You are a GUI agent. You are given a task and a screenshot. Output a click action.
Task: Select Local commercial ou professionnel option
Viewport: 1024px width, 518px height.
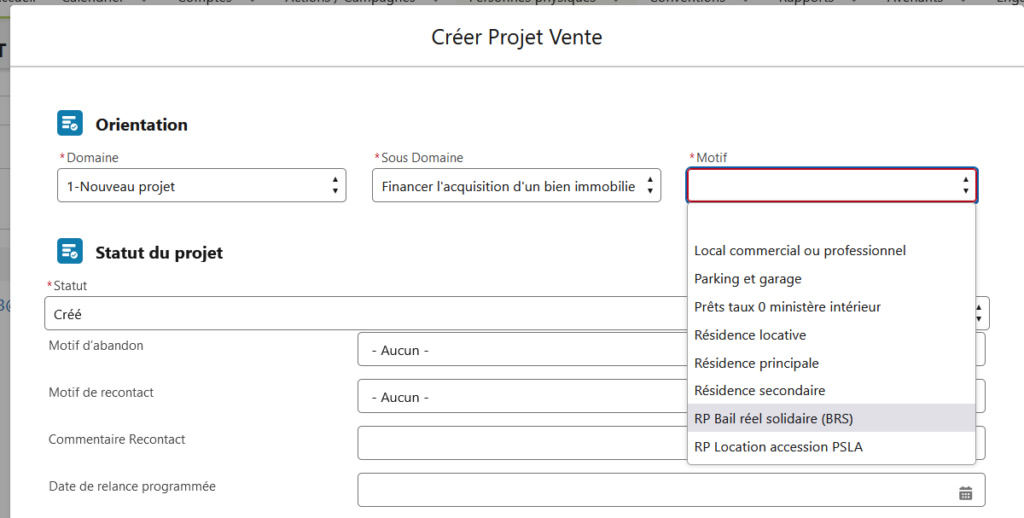pos(800,250)
